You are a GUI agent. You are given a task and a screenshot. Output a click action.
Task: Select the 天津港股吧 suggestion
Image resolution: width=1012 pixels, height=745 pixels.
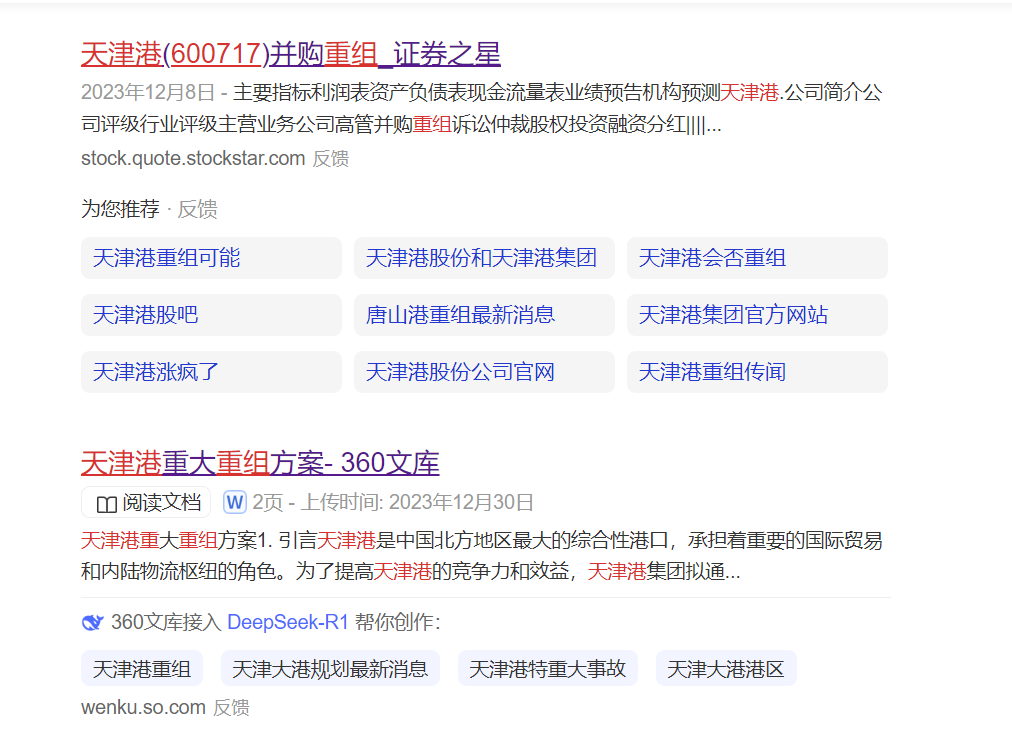tap(211, 315)
